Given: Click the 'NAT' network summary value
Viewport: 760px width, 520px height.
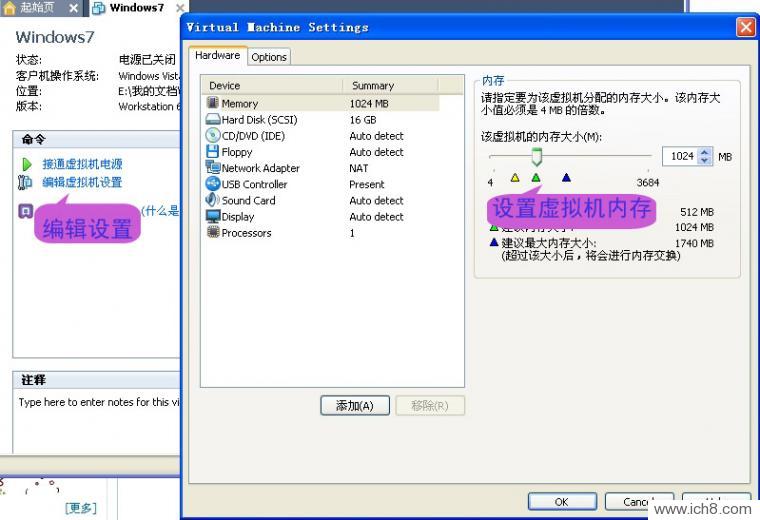Looking at the screenshot, I should tap(359, 168).
